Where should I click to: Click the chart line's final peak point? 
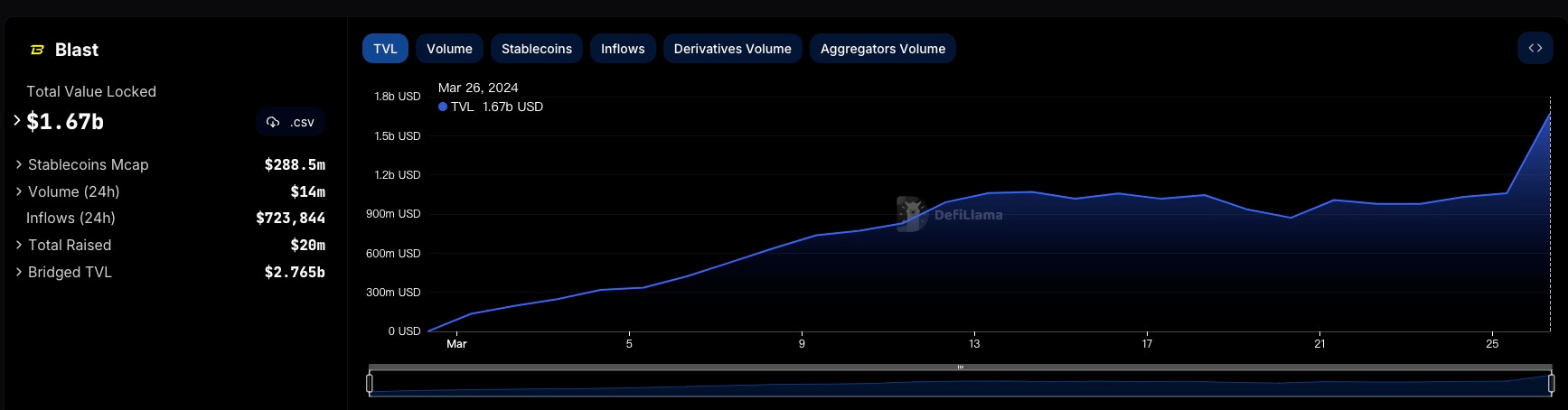tap(1550, 114)
